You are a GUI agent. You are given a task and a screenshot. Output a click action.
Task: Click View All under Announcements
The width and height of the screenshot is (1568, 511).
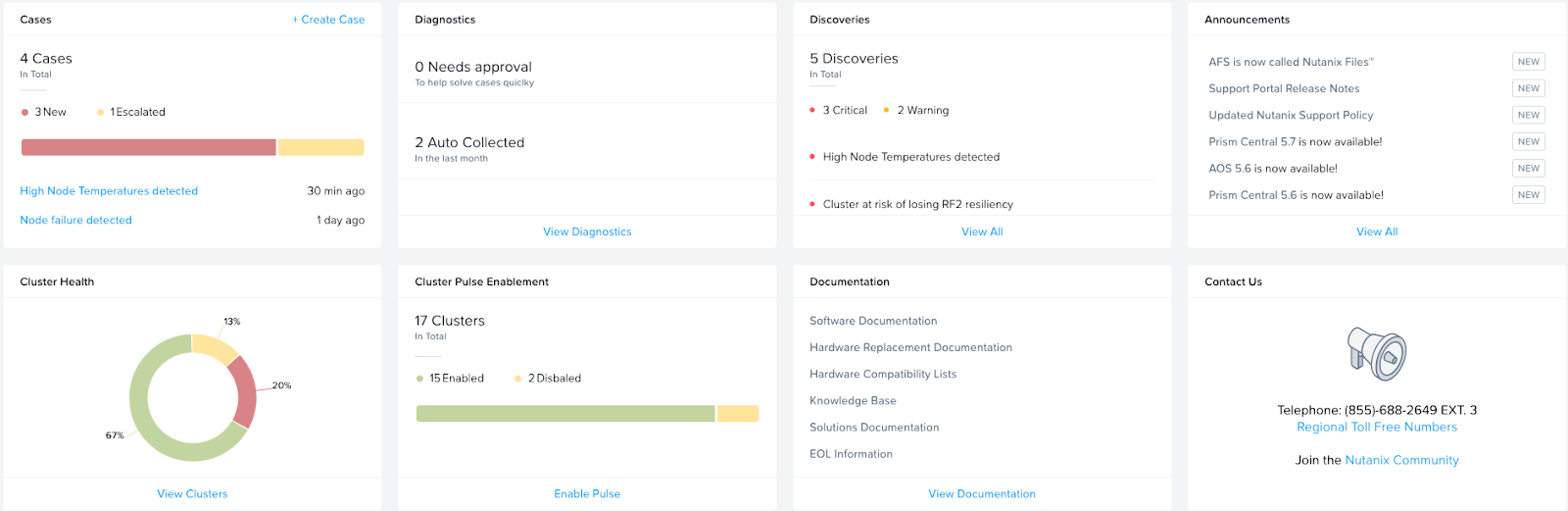pos(1376,232)
